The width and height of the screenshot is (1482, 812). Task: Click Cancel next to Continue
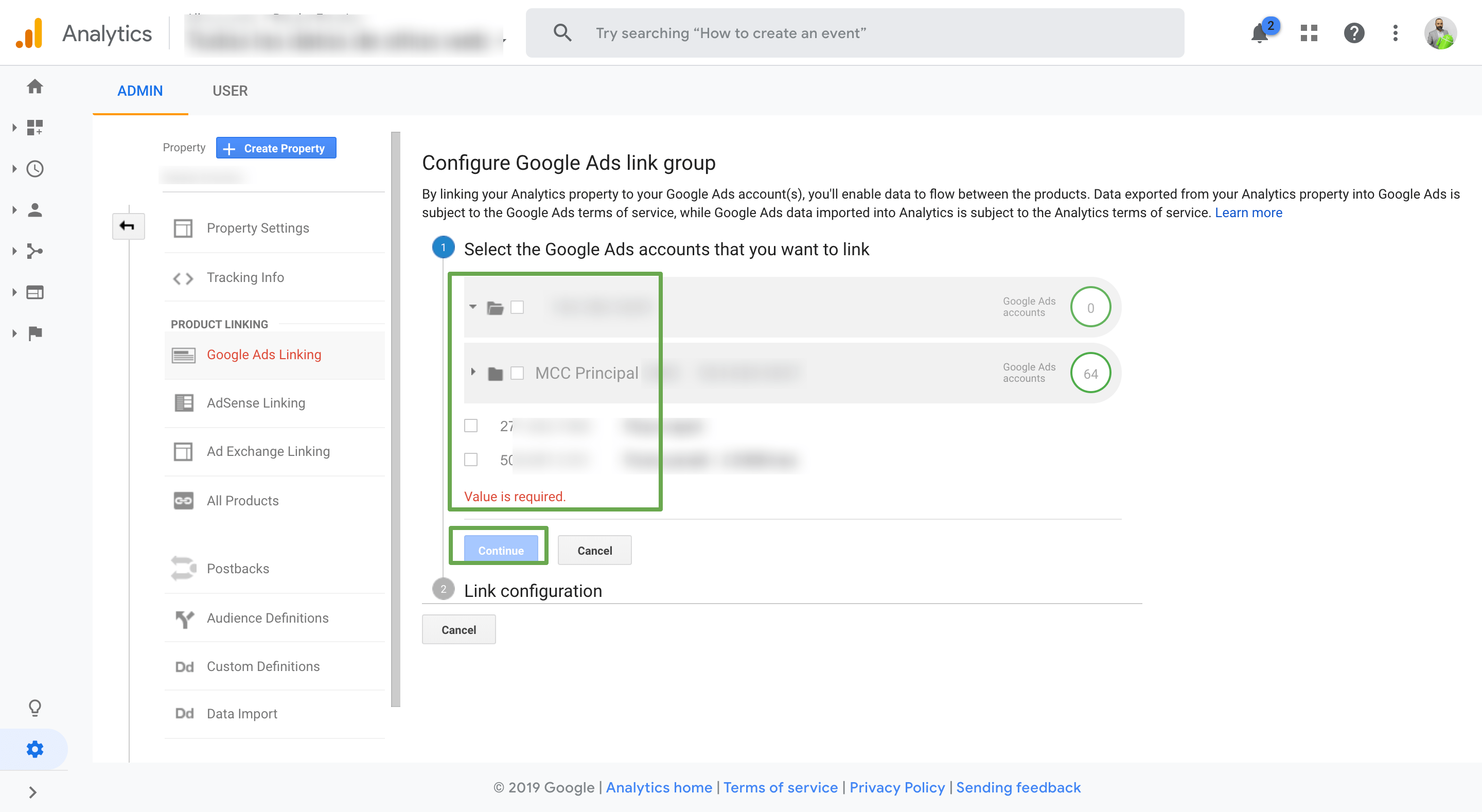594,550
